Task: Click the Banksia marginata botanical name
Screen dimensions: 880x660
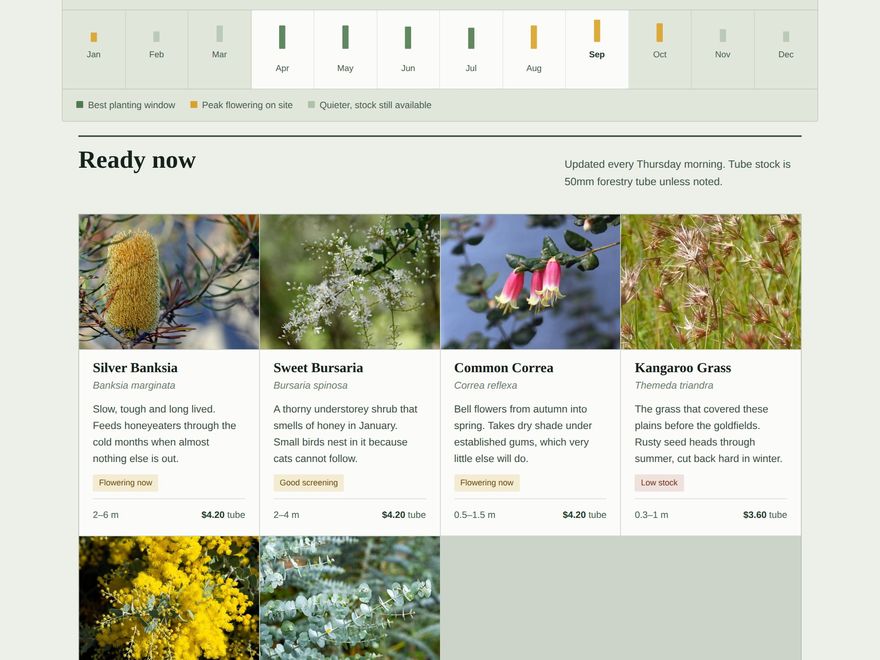Action: click(x=134, y=386)
